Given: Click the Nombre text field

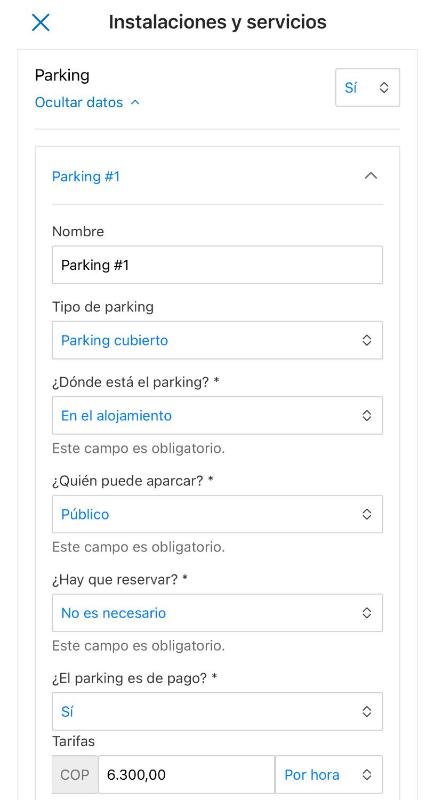Looking at the screenshot, I should pos(217,265).
